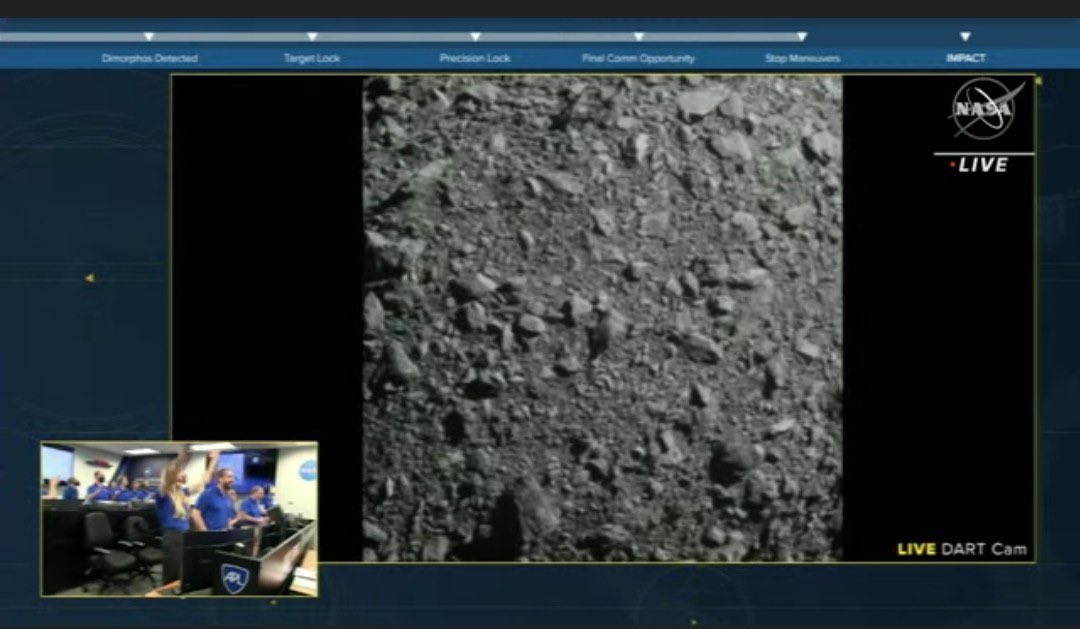Click the IMPACT timeline marker triangle
Viewport: 1080px width, 629px height.
(965, 37)
